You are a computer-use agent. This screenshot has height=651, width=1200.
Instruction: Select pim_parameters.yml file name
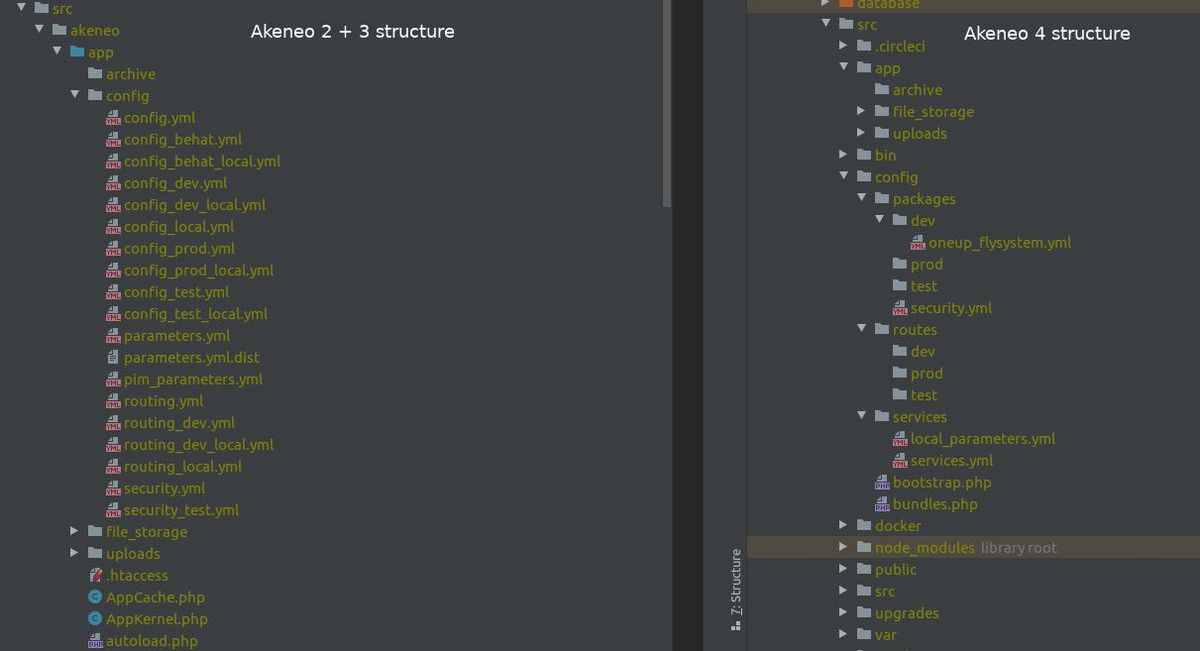click(x=193, y=379)
